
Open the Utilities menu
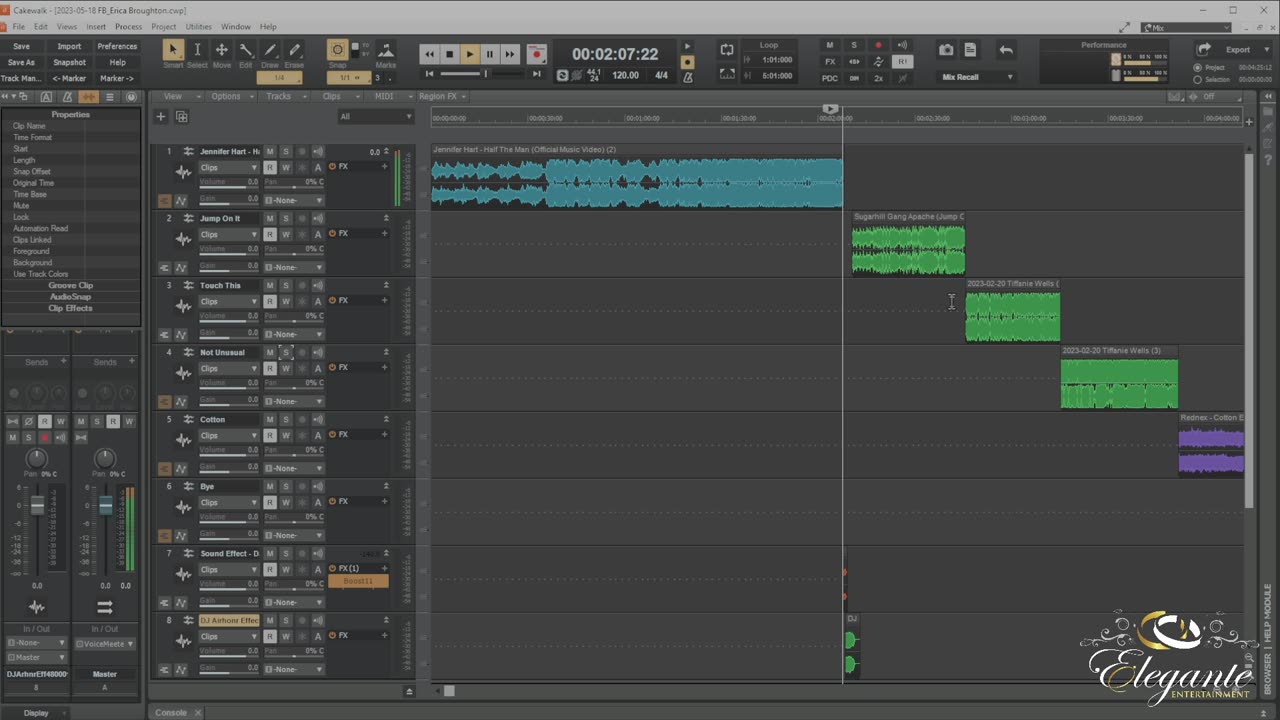pyautogui.click(x=198, y=27)
